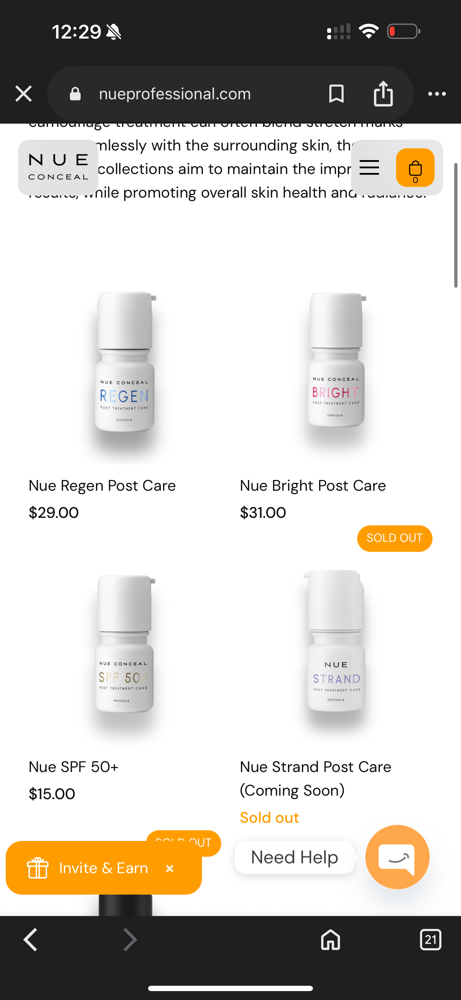Viewport: 461px width, 1000px height.
Task: Tap the bookmark icon in address bar
Action: (336, 94)
